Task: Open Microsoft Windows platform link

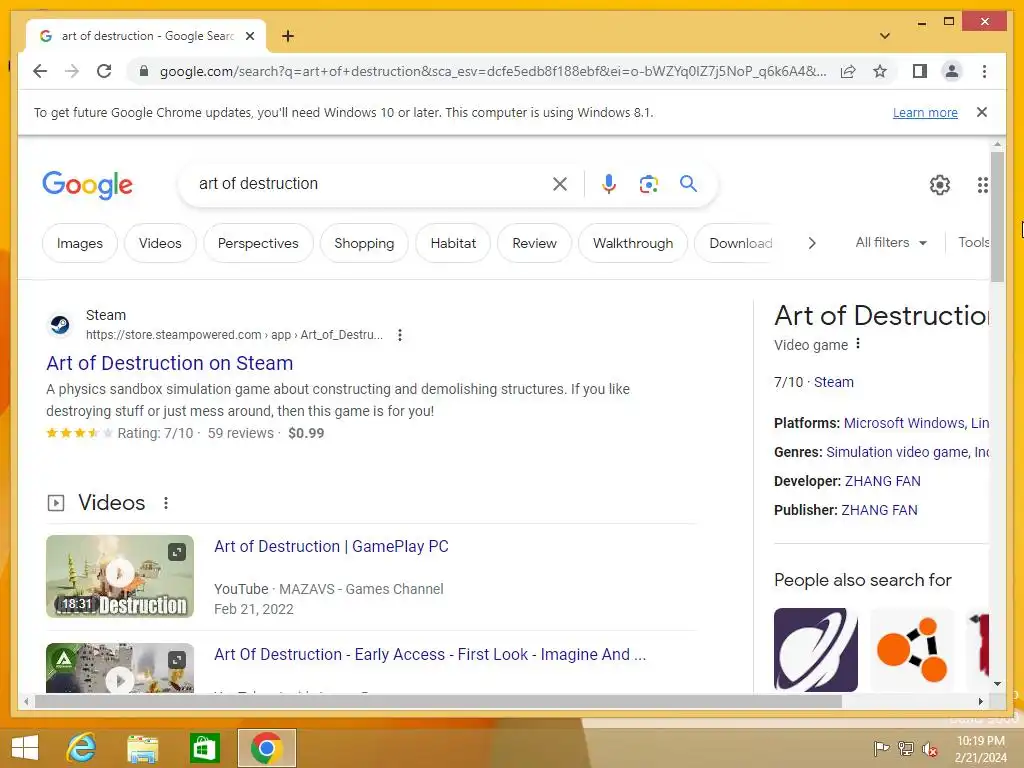Action: [x=904, y=423]
